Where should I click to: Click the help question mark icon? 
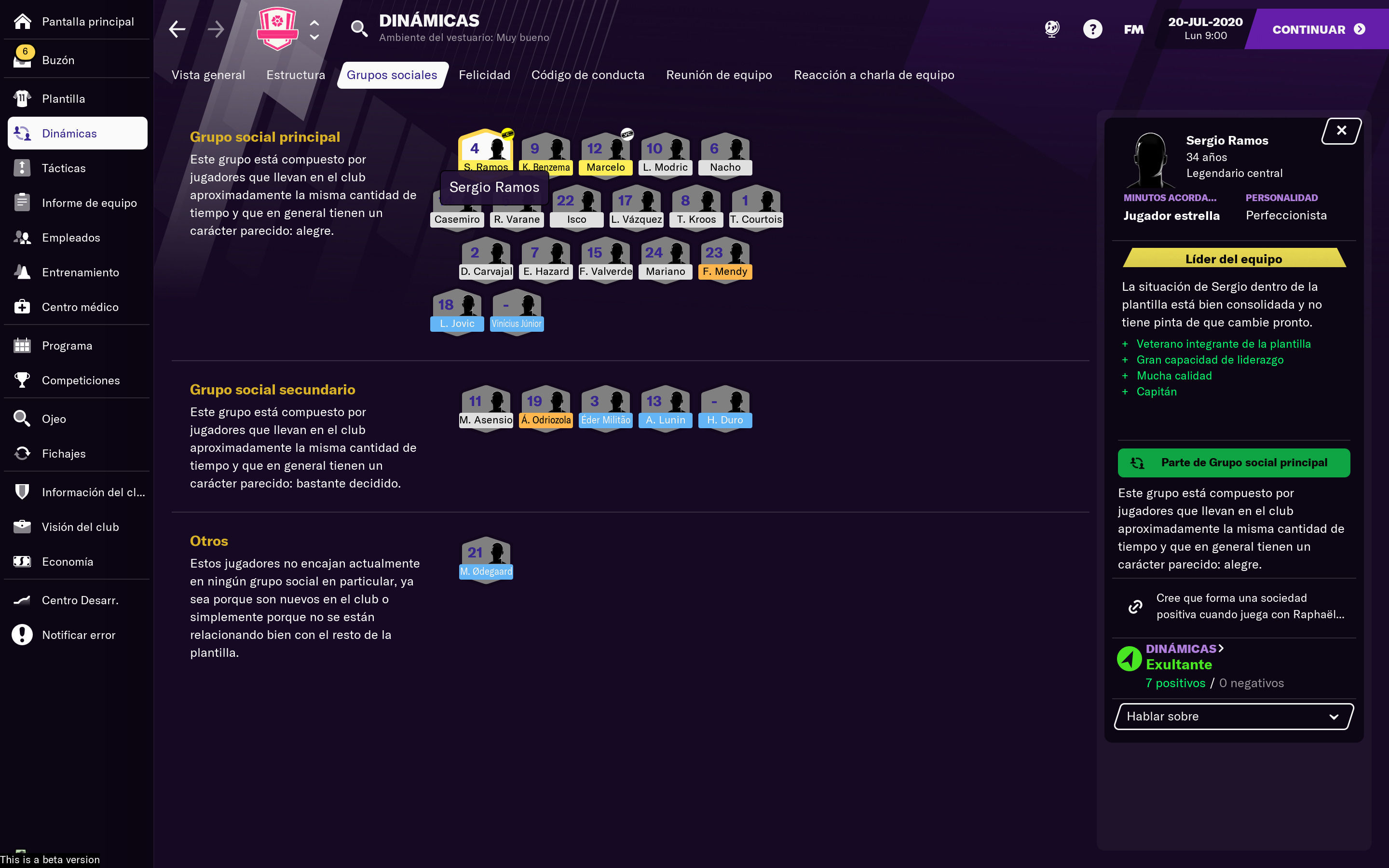point(1092,29)
